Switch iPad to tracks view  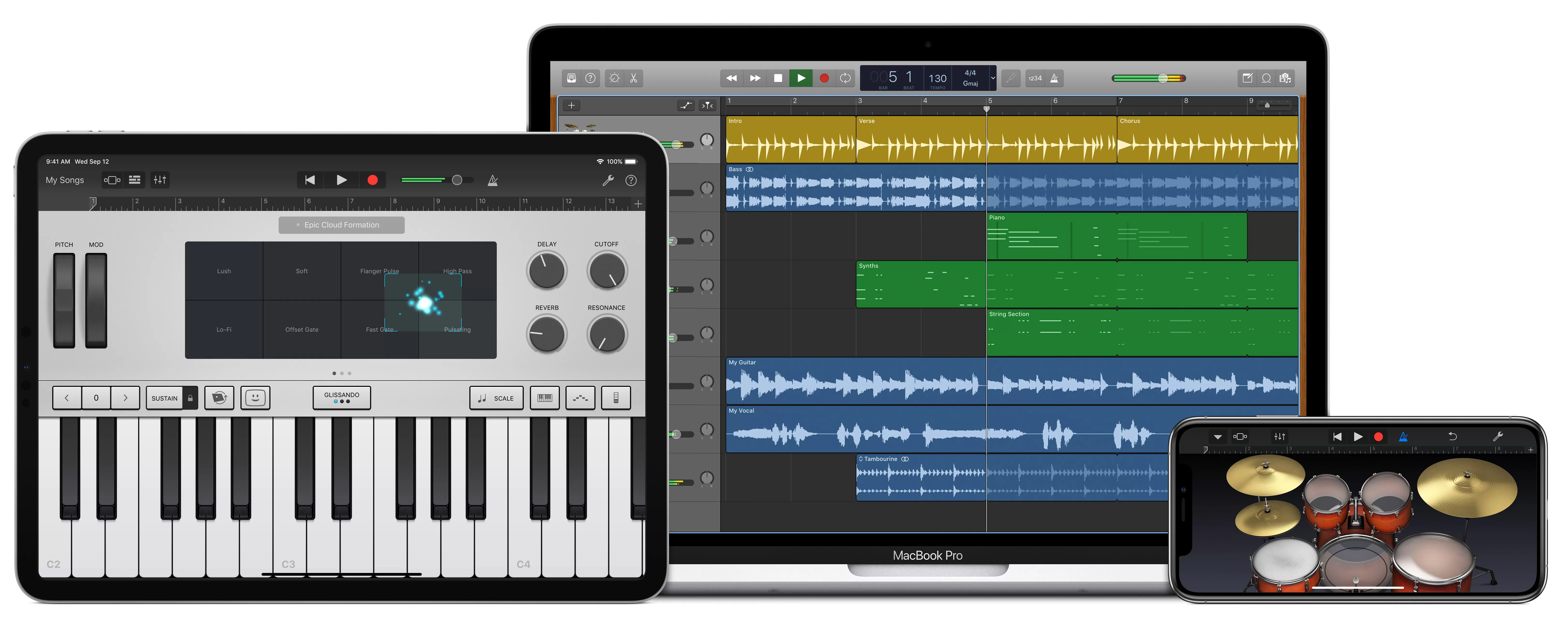tap(135, 180)
